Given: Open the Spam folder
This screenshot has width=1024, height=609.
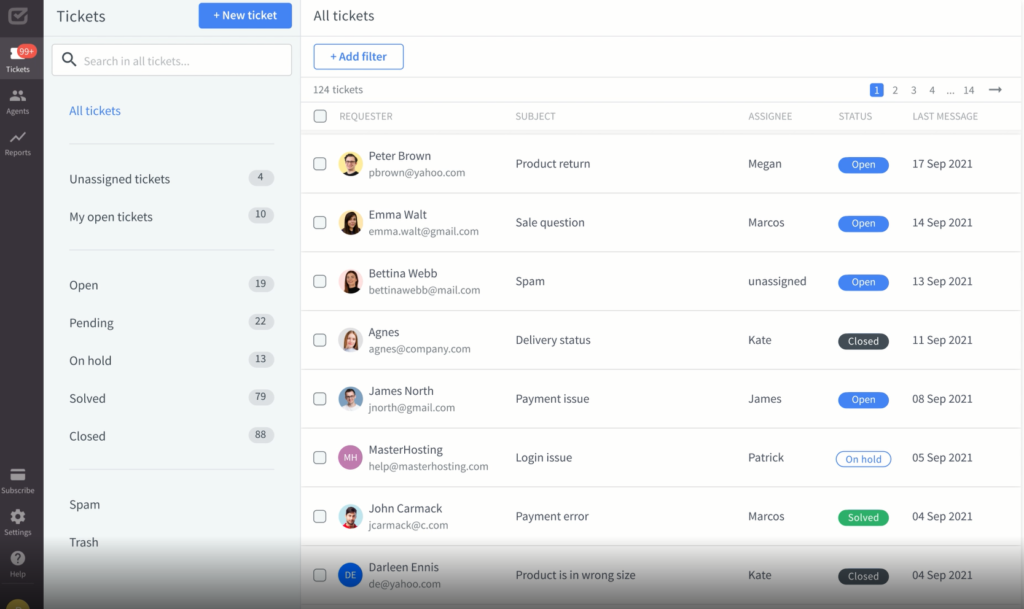Looking at the screenshot, I should pos(84,504).
